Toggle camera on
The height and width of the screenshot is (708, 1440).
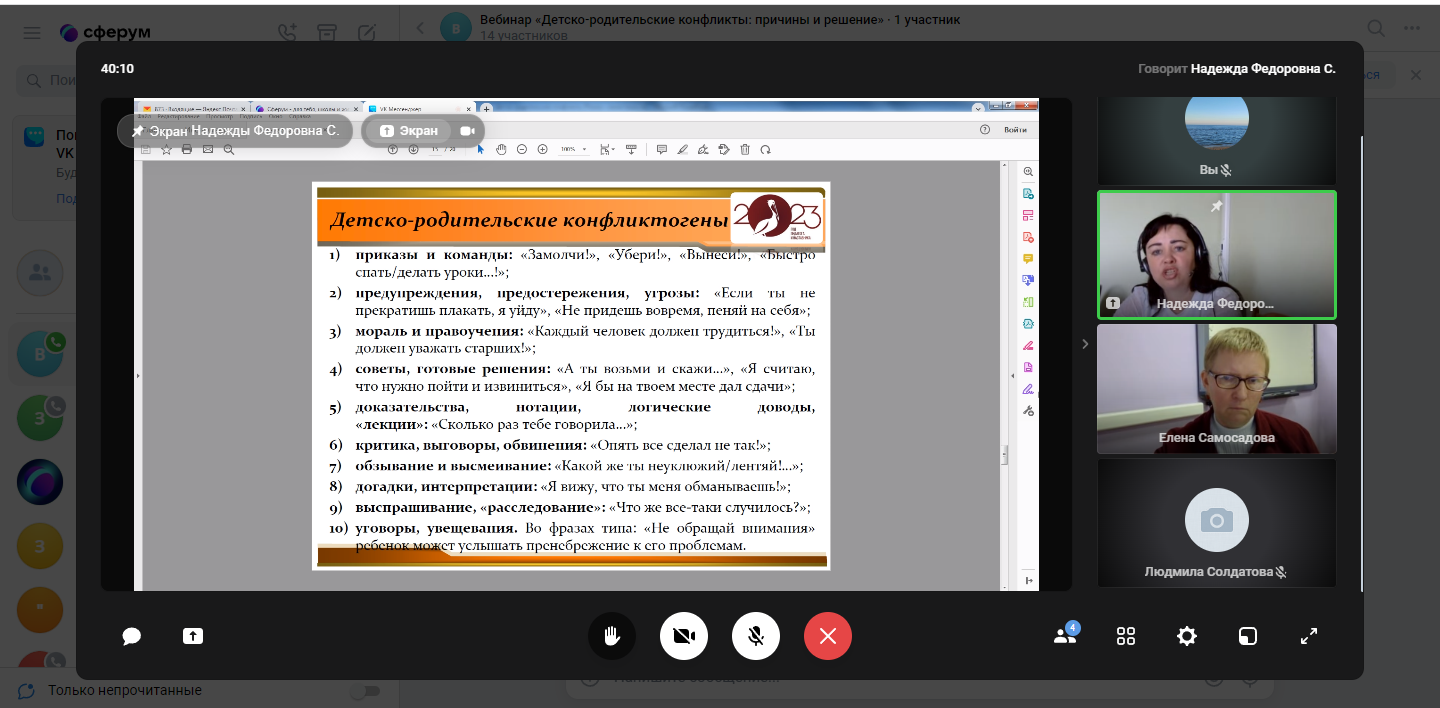pos(684,636)
